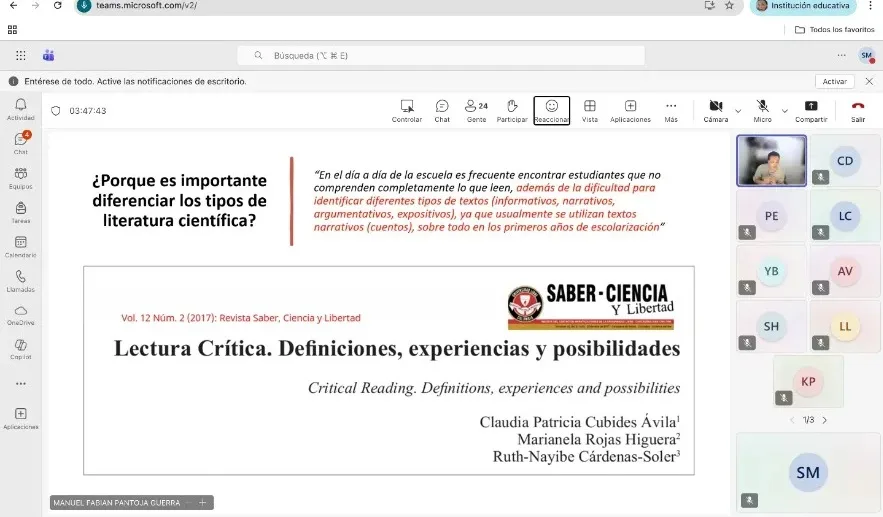Image resolution: width=883 pixels, height=517 pixels.
Task: Click the meeting shield security icon
Action: click(x=55, y=111)
